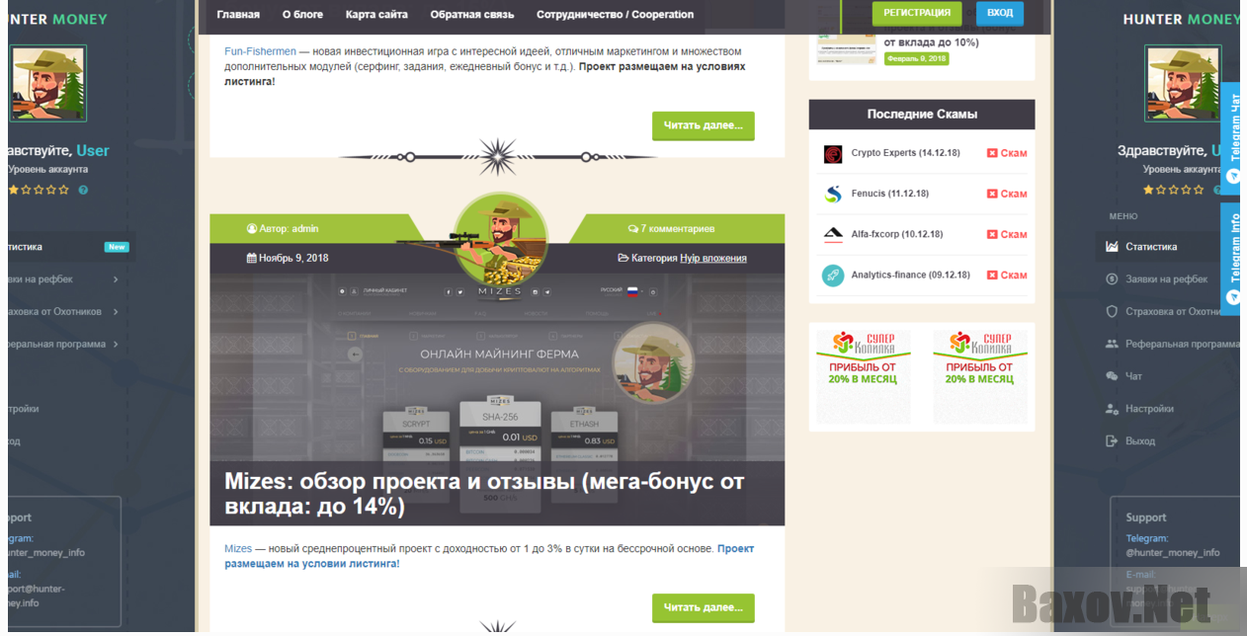Click the Crypto Experts logo icon
Viewport: 1247px width, 636px height.
tap(833, 154)
